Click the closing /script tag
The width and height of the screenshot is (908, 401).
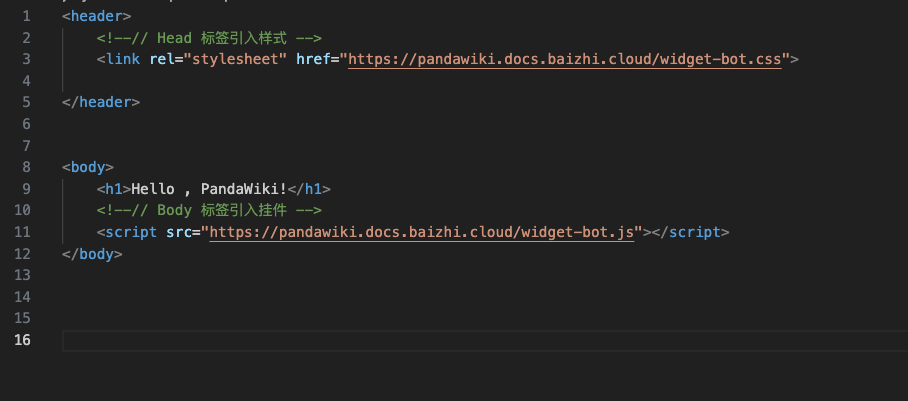[x=691, y=232]
